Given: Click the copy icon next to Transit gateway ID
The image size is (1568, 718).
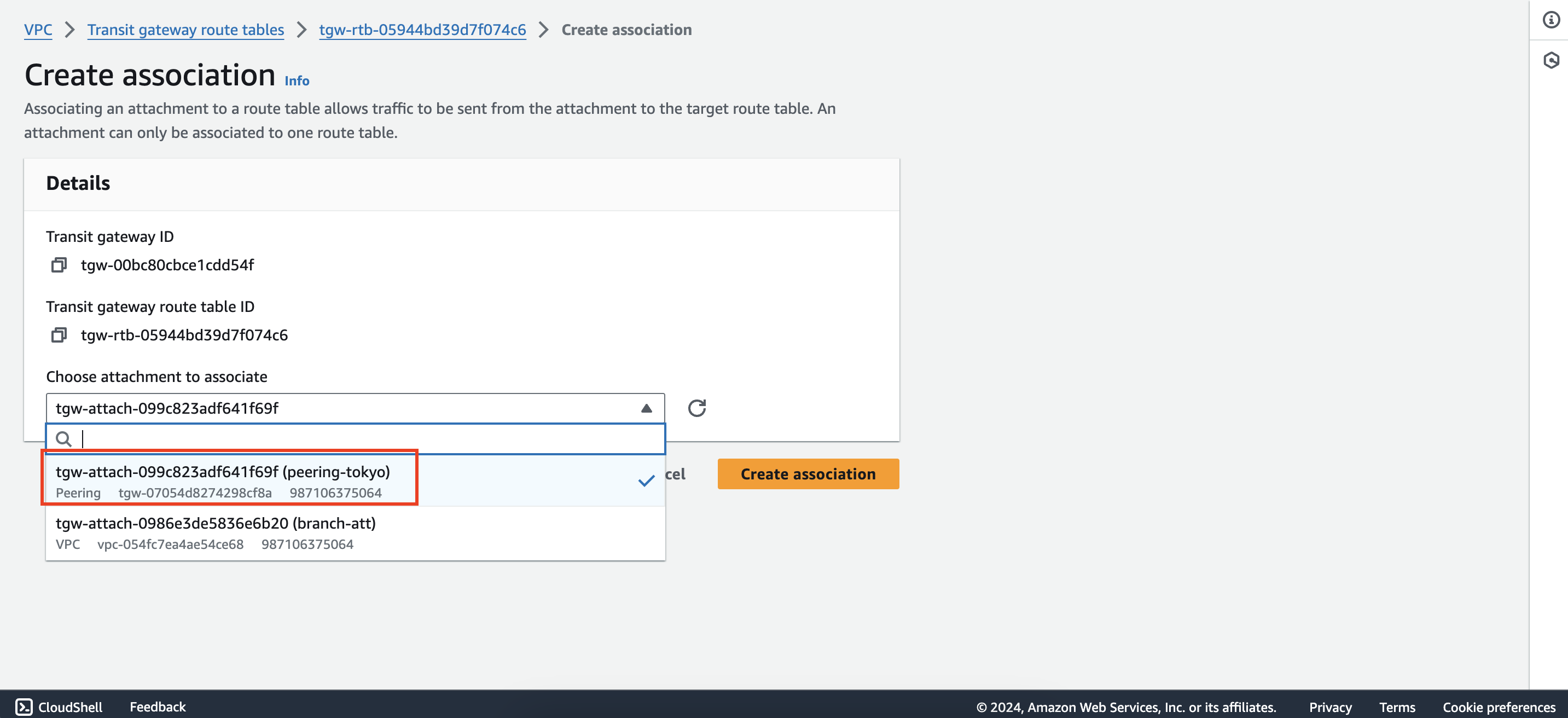Looking at the screenshot, I should [58, 264].
